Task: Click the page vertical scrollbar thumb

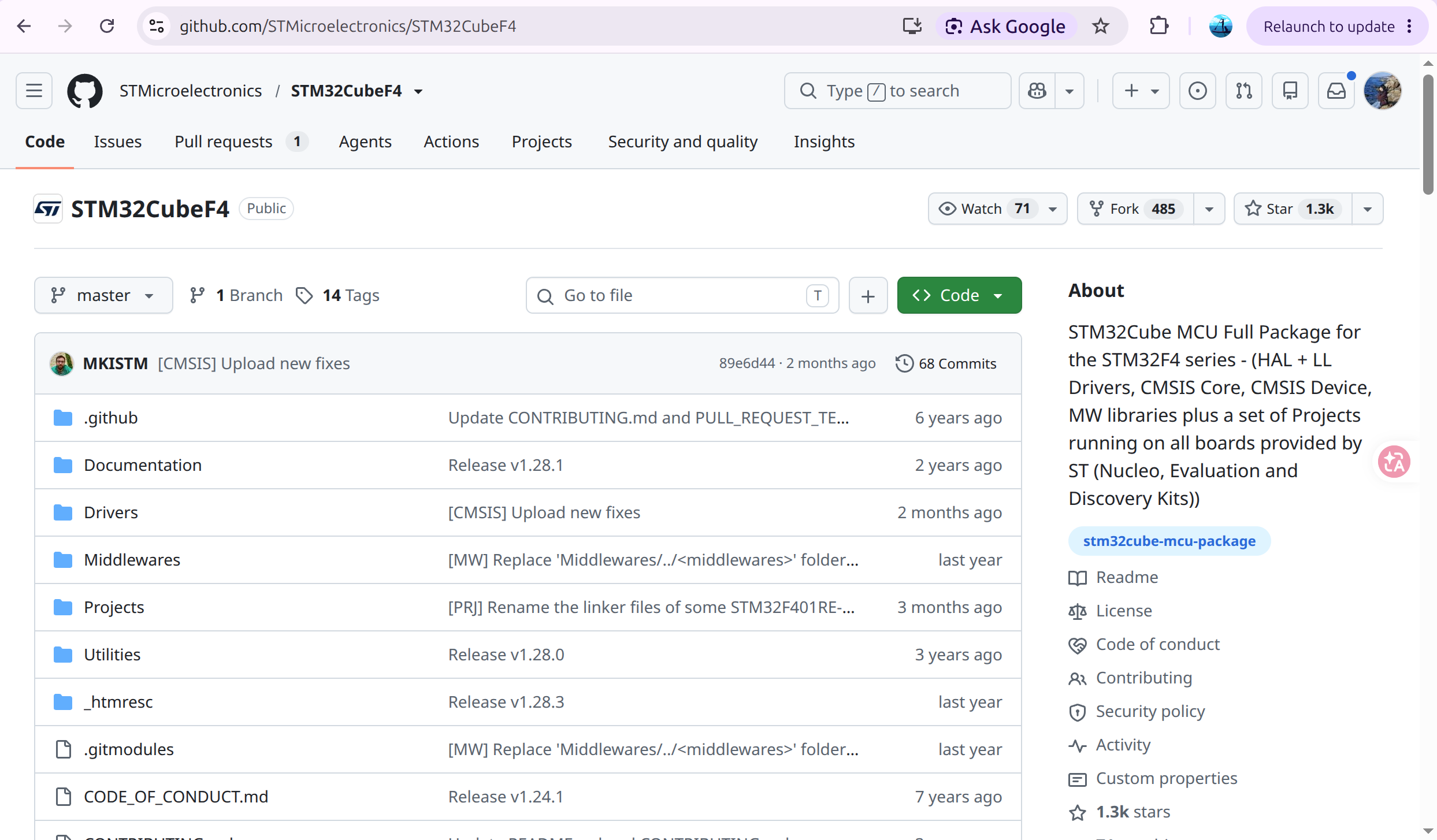Action: [1428, 134]
